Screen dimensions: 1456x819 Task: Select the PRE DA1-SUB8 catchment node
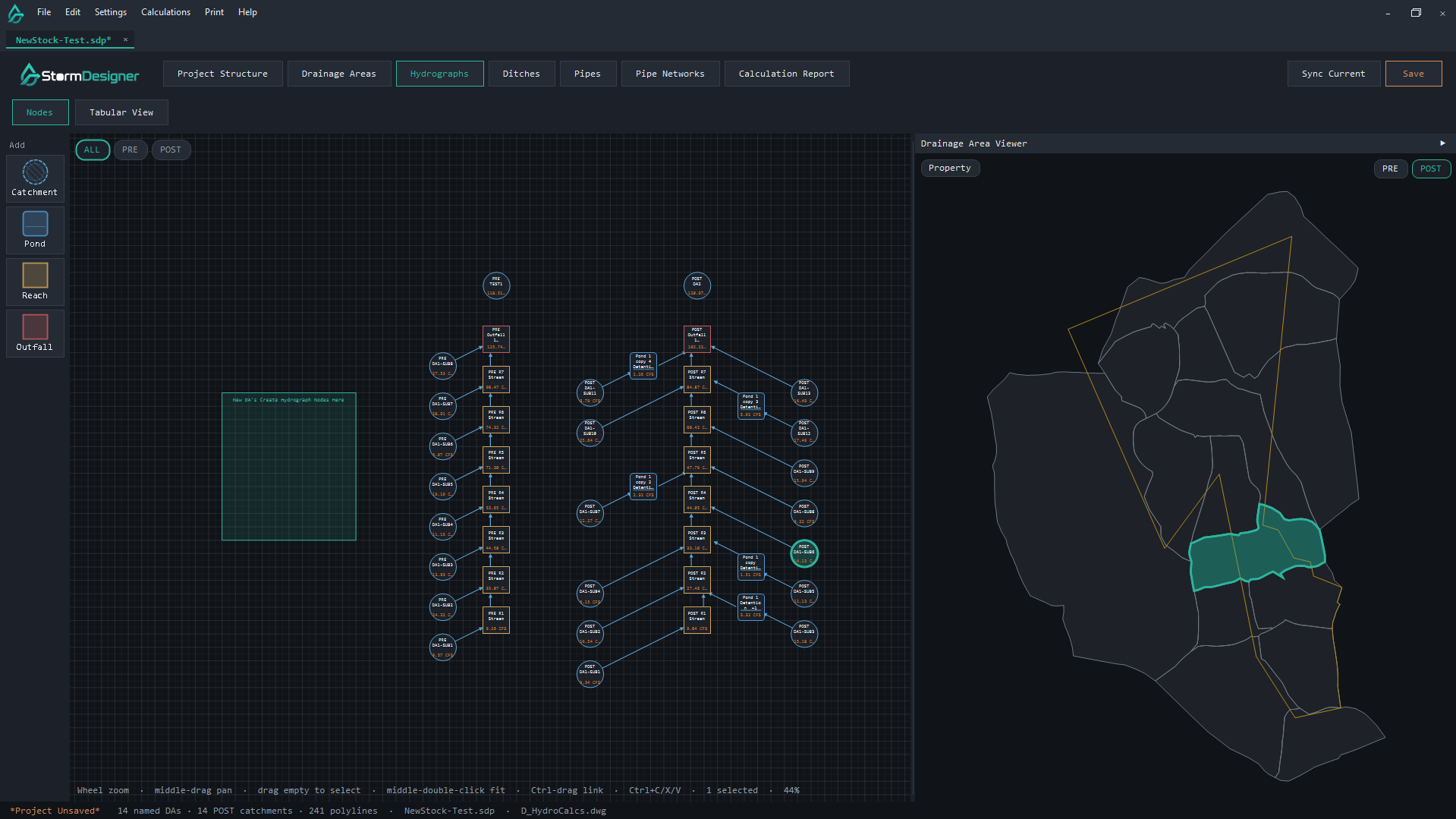[x=443, y=366]
